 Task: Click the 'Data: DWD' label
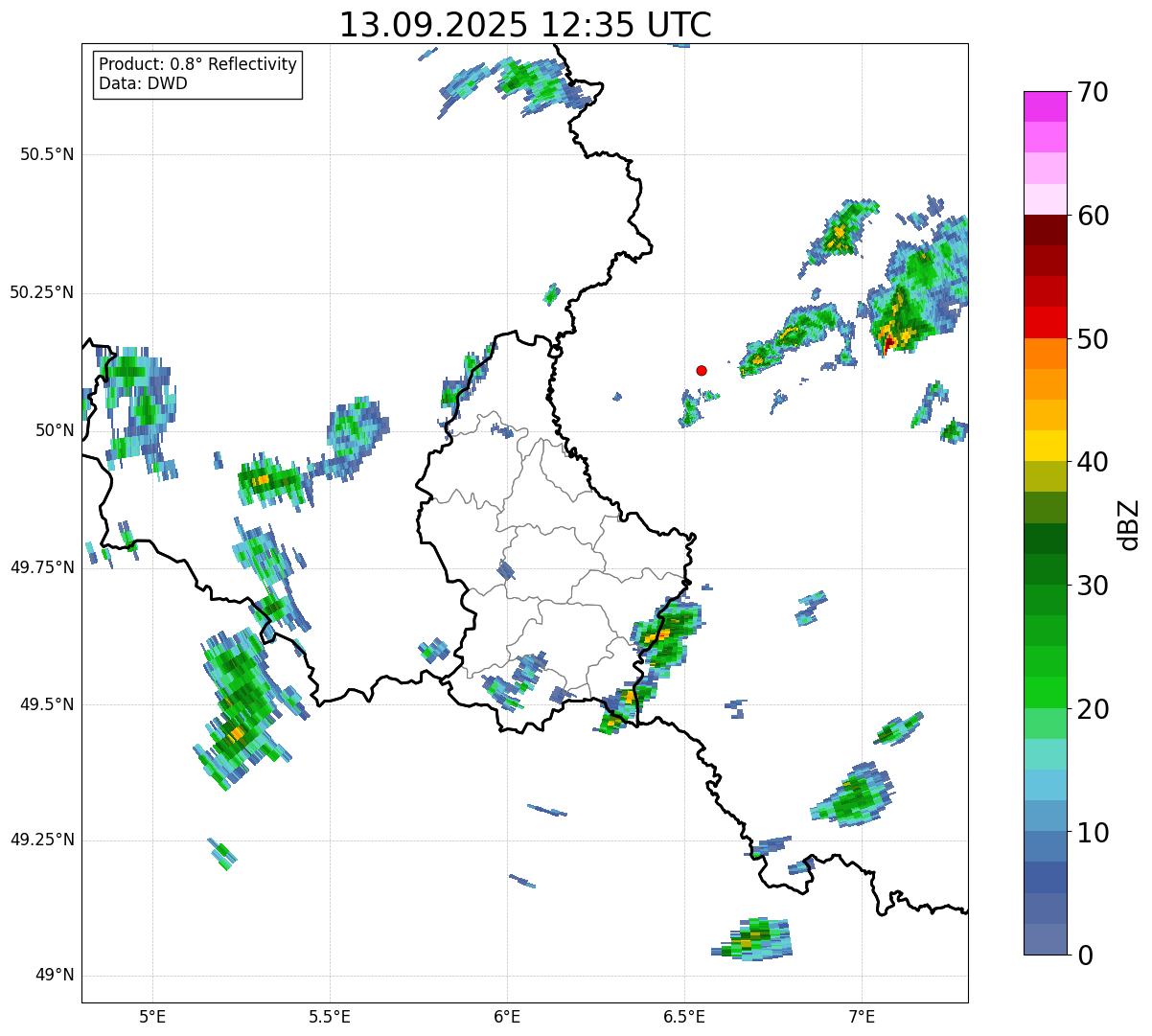(x=143, y=83)
